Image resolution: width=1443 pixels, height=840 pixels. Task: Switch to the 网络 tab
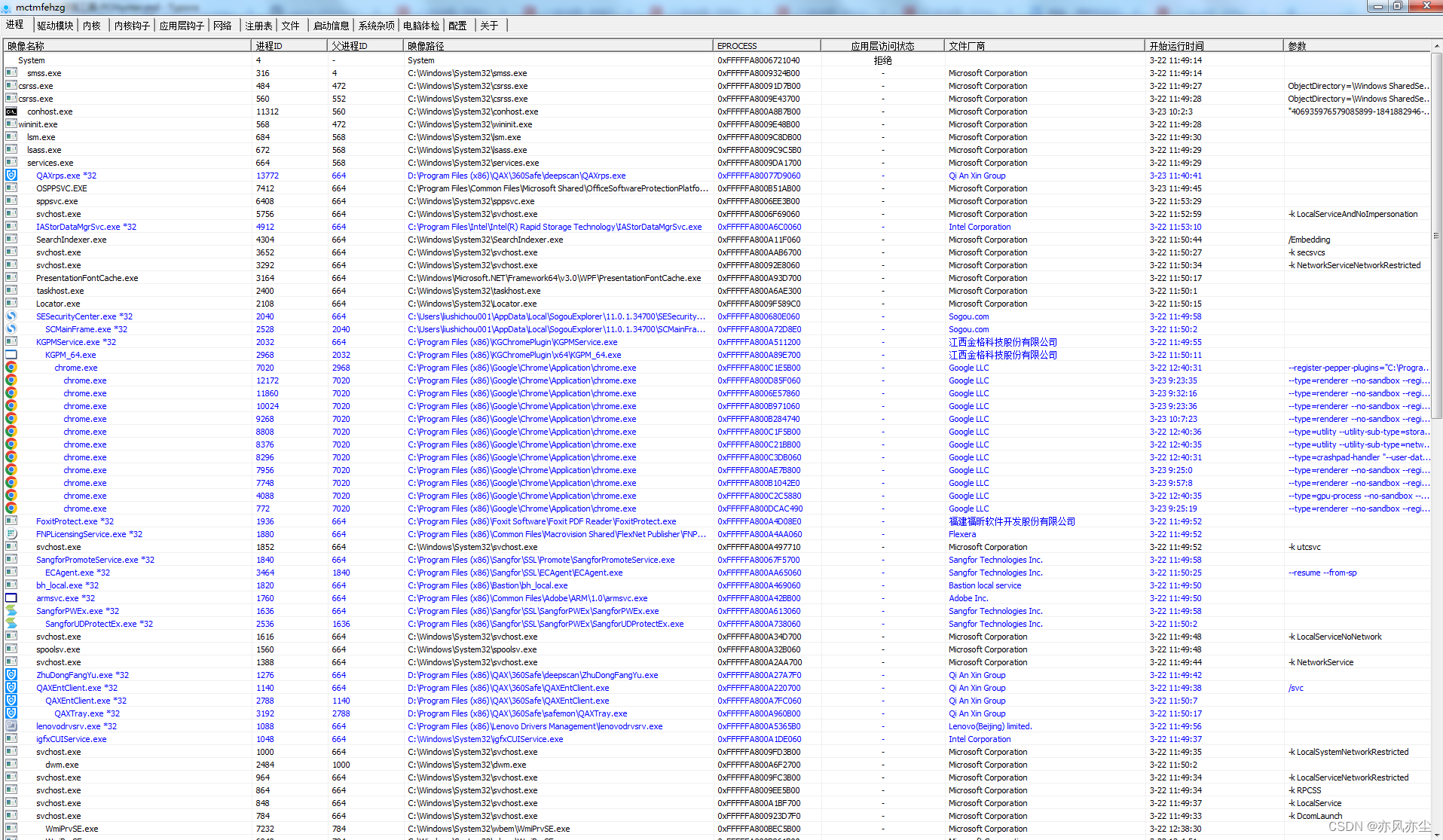click(222, 26)
